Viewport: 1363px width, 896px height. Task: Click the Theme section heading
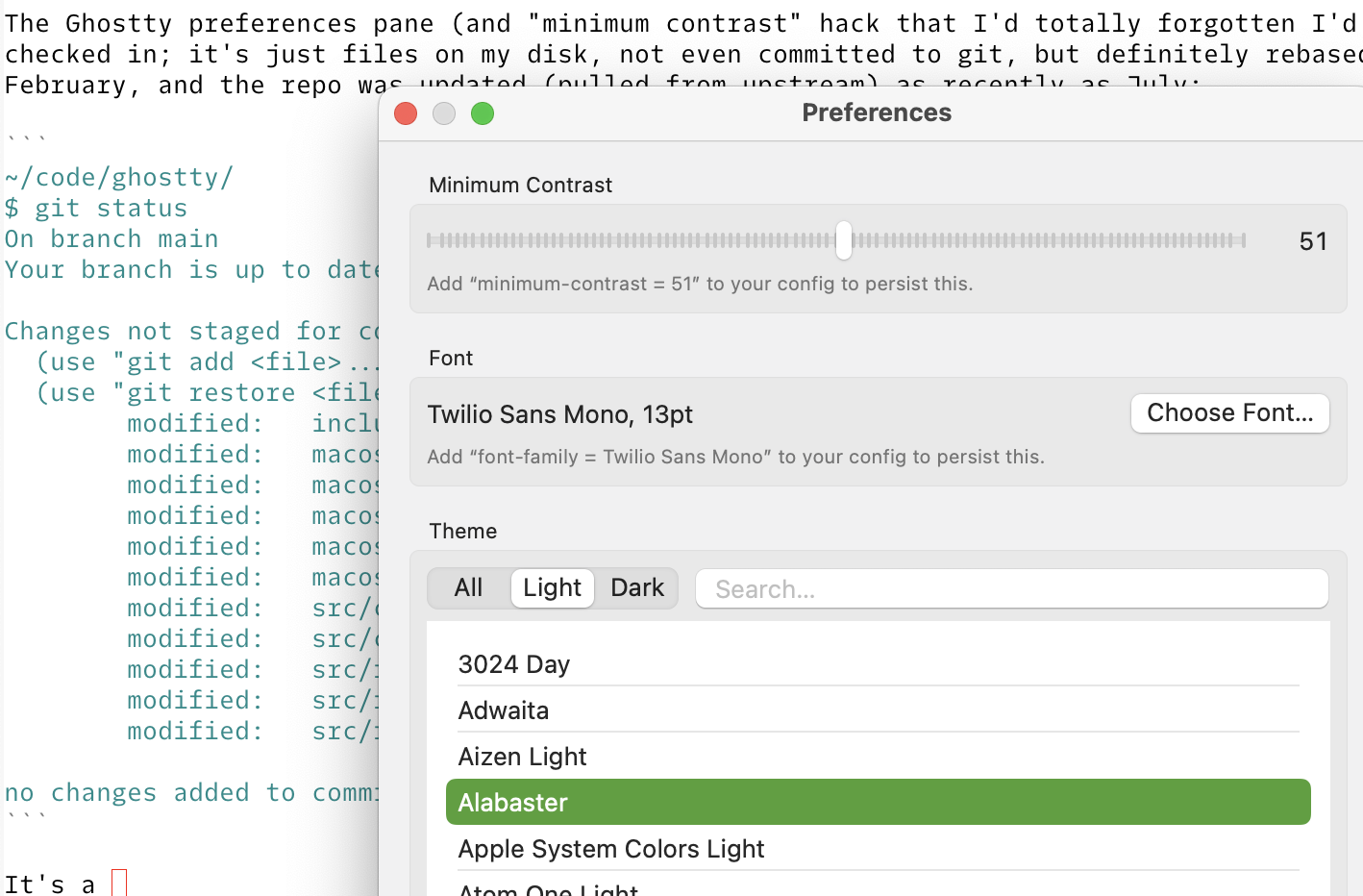[x=463, y=532]
